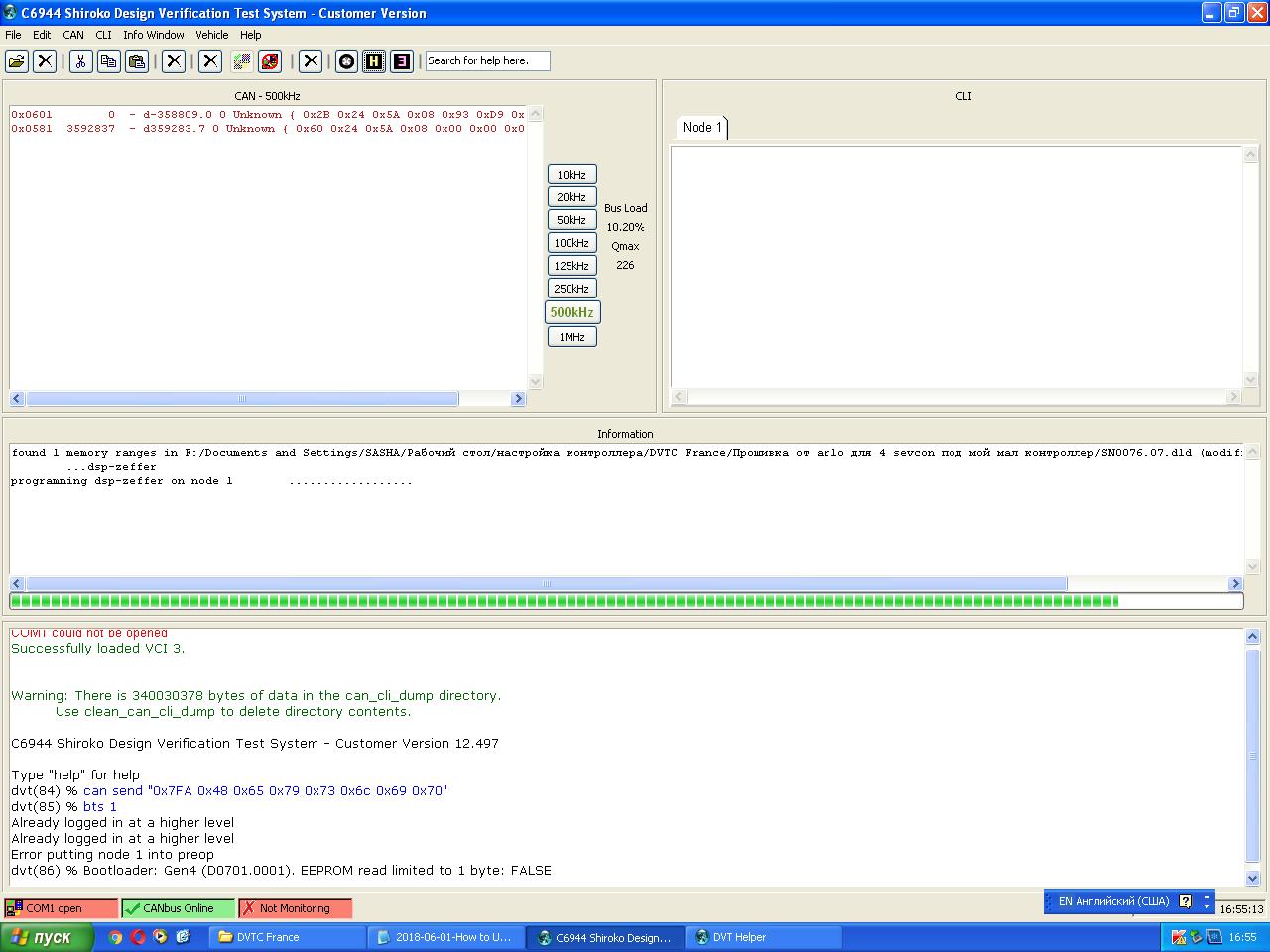Open the CAN menu

click(73, 35)
